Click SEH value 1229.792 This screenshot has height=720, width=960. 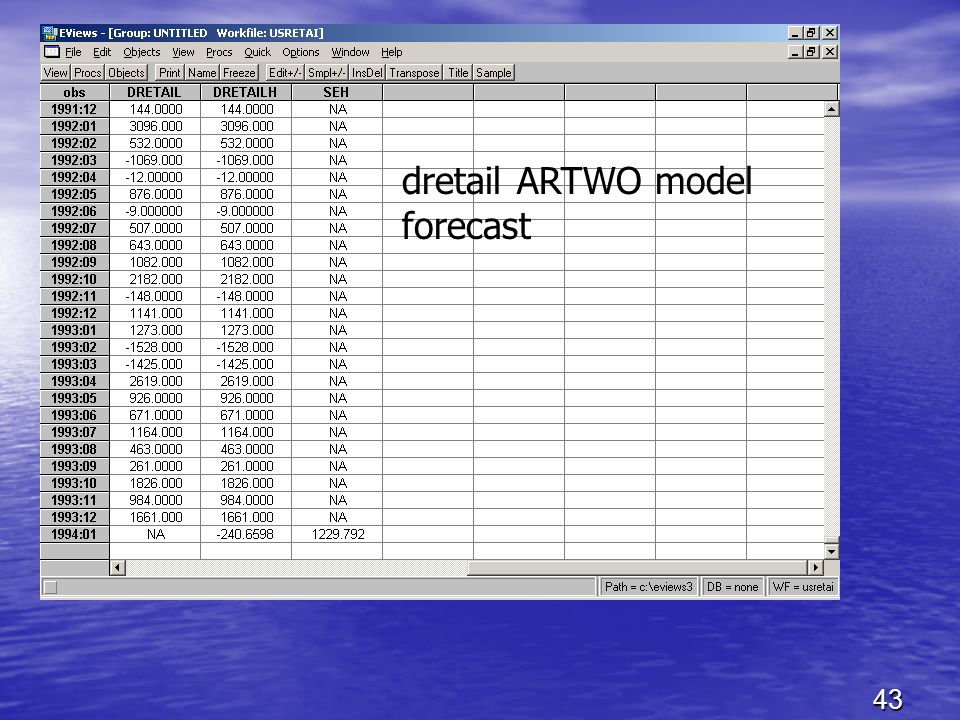(337, 534)
